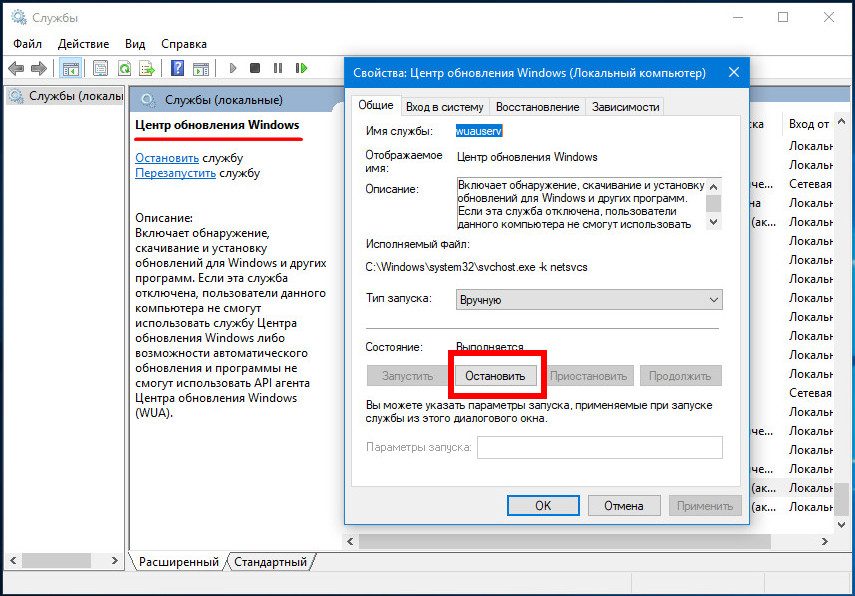Click the gear icon in the Службы (локальные) header
This screenshot has height=596, width=855.
coord(147,100)
